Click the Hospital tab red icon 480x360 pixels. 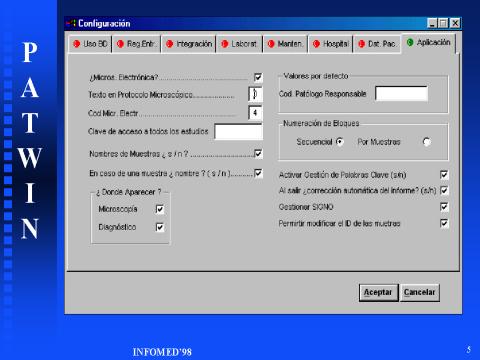point(316,44)
